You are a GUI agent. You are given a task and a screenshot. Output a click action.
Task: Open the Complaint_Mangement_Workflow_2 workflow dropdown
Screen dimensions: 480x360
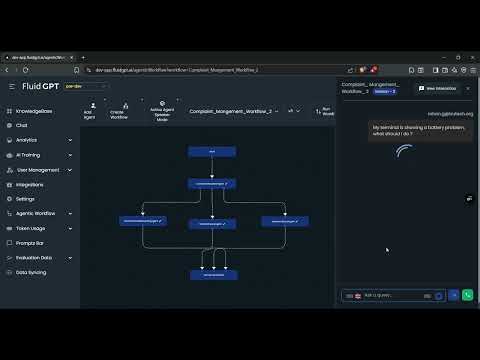point(234,111)
